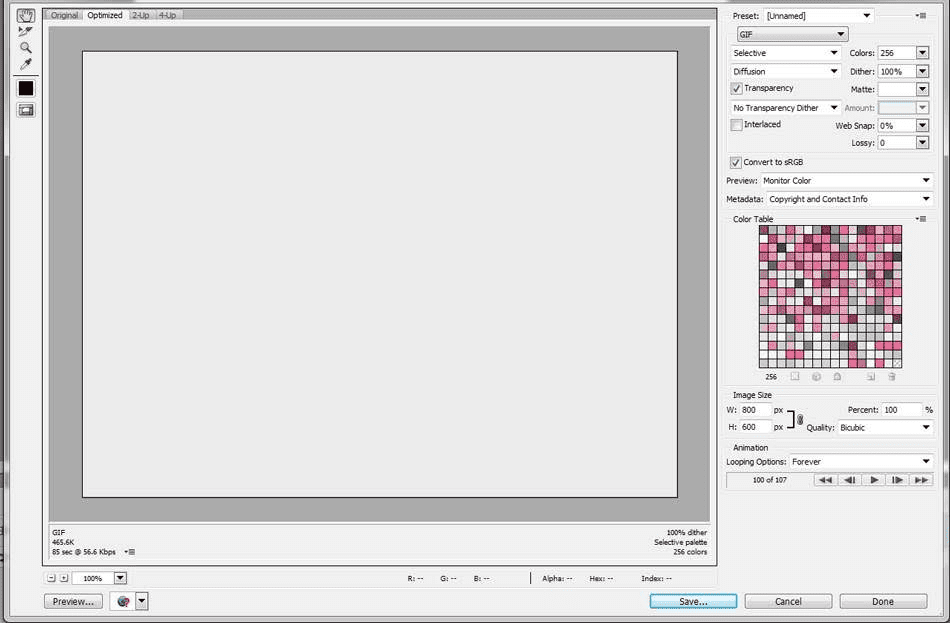
Task: Open the Preview Monitor Color dropdown
Action: pyautogui.click(x=846, y=181)
